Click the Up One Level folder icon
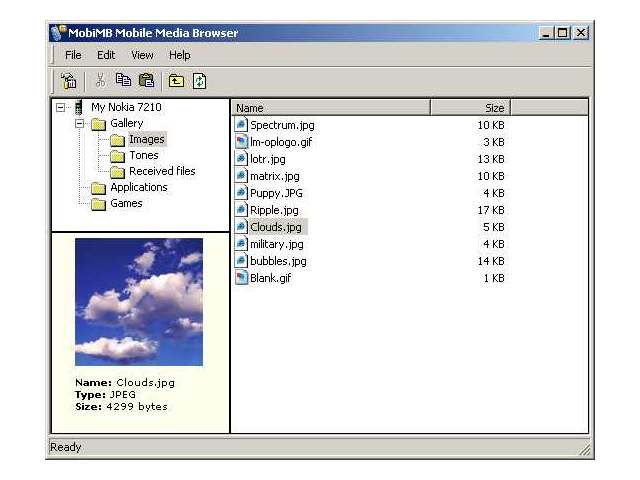640x480 pixels. 176,81
